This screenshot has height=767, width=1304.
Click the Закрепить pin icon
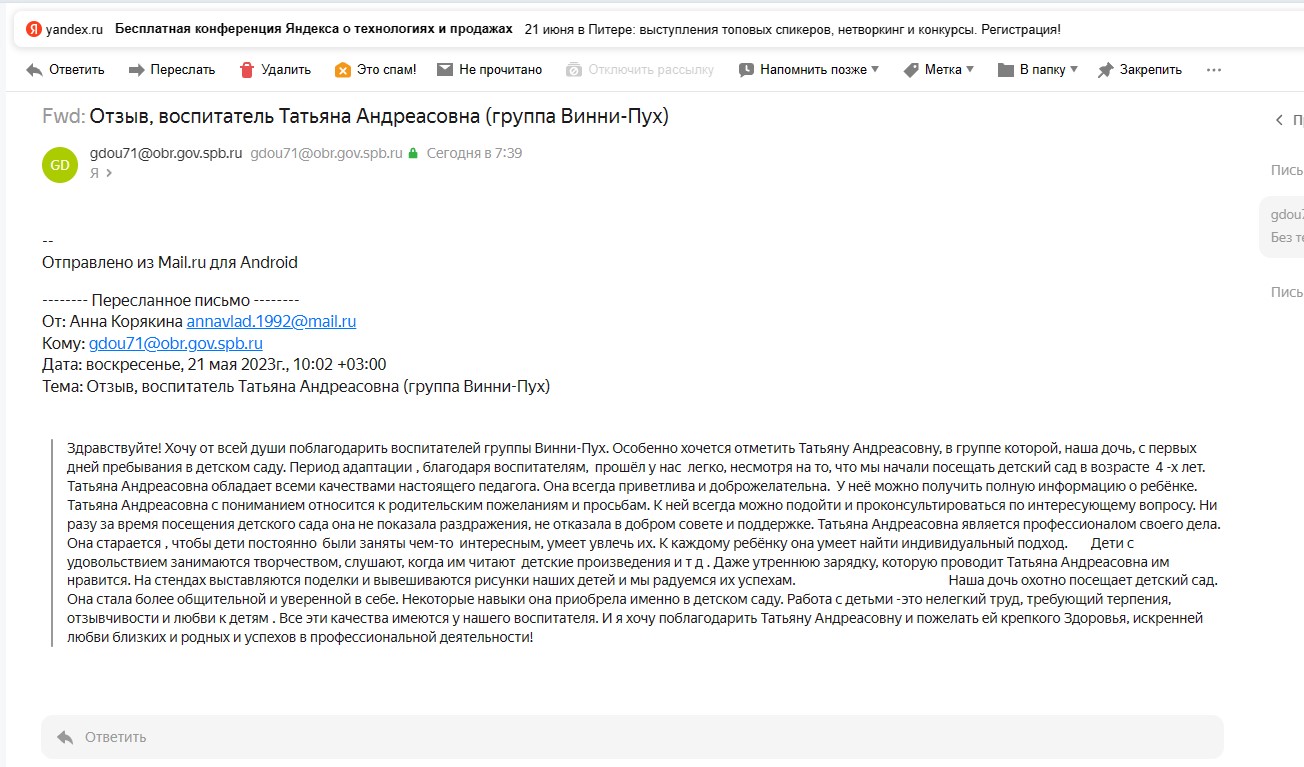pyautogui.click(x=1105, y=70)
